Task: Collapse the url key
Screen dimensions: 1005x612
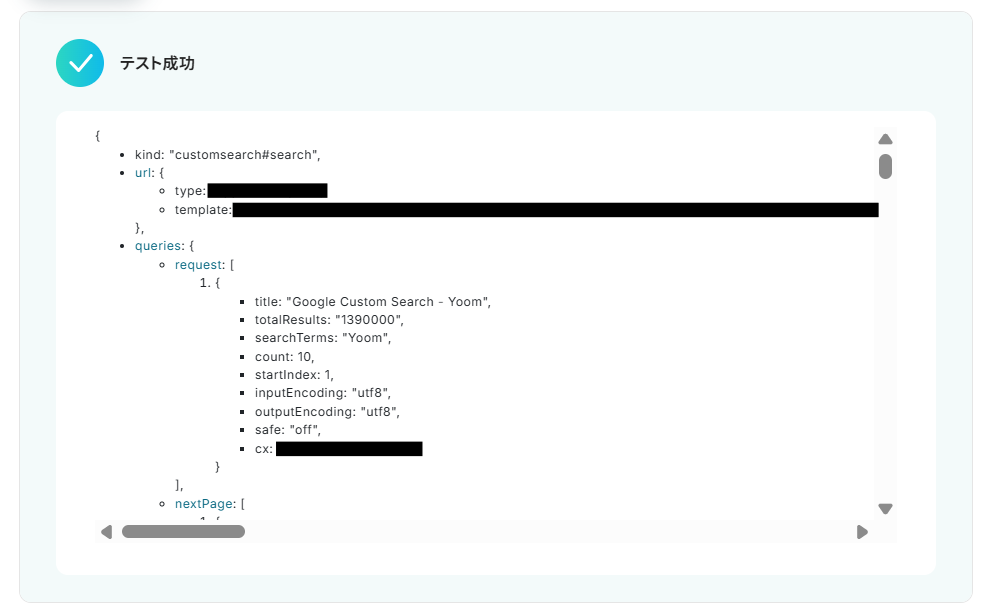Action: point(144,172)
